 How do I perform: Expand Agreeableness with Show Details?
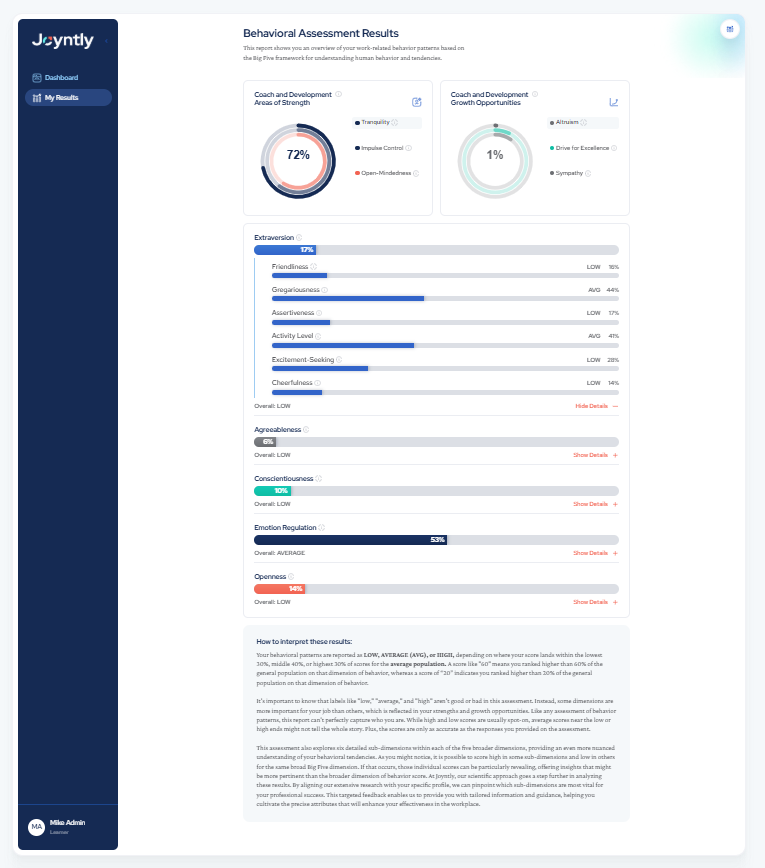(x=595, y=455)
